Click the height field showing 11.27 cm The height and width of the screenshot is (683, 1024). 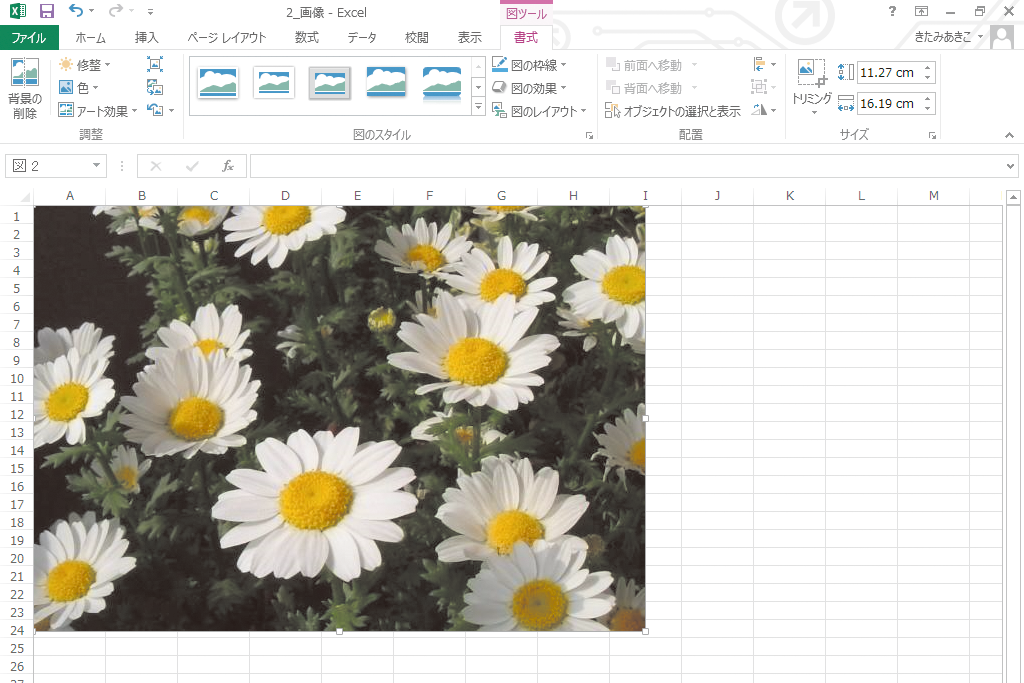point(887,72)
